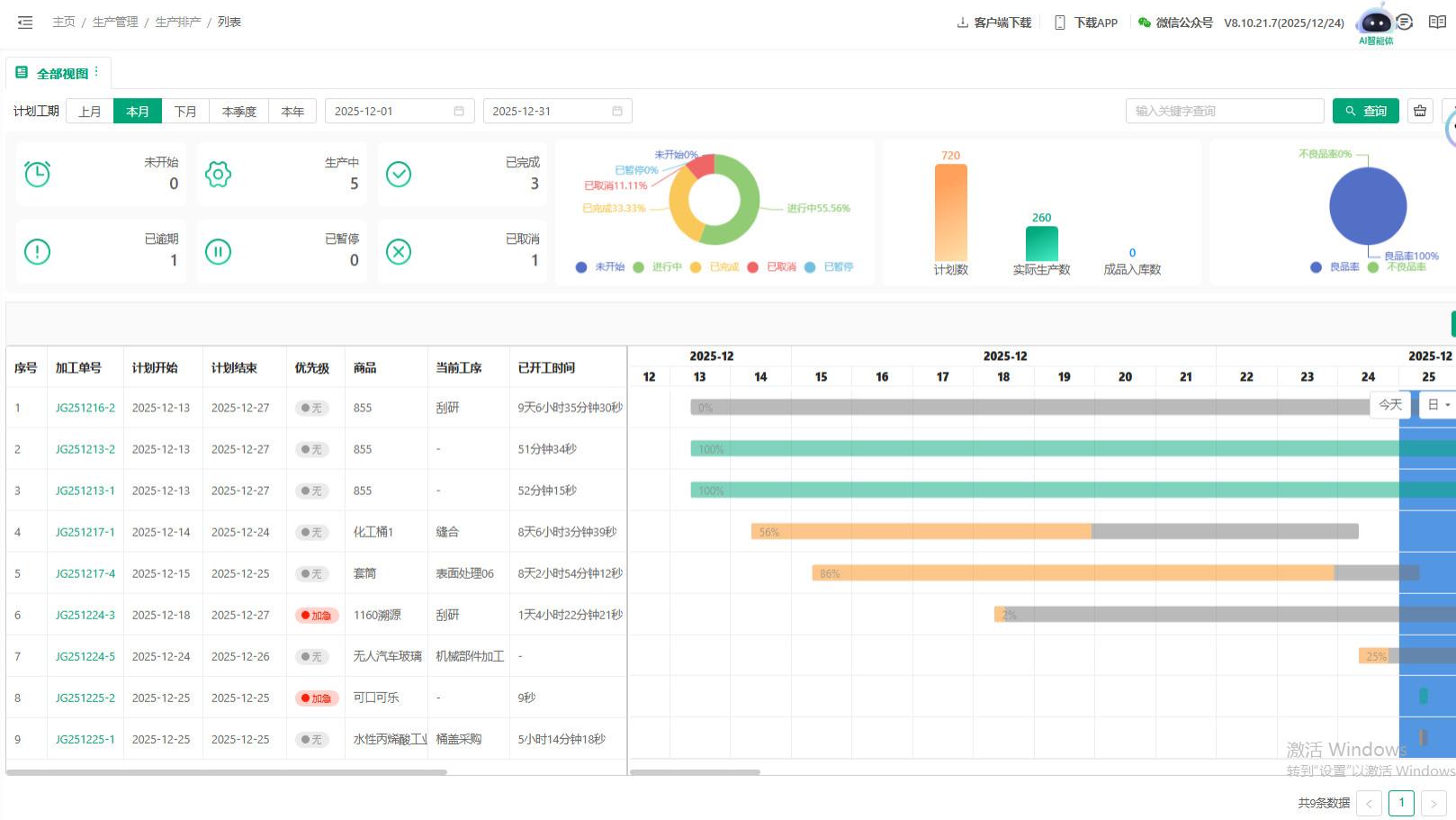Viewport: 1456px width, 820px height.
Task: Toggle 良品率 legend in pie chart
Action: (1335, 267)
